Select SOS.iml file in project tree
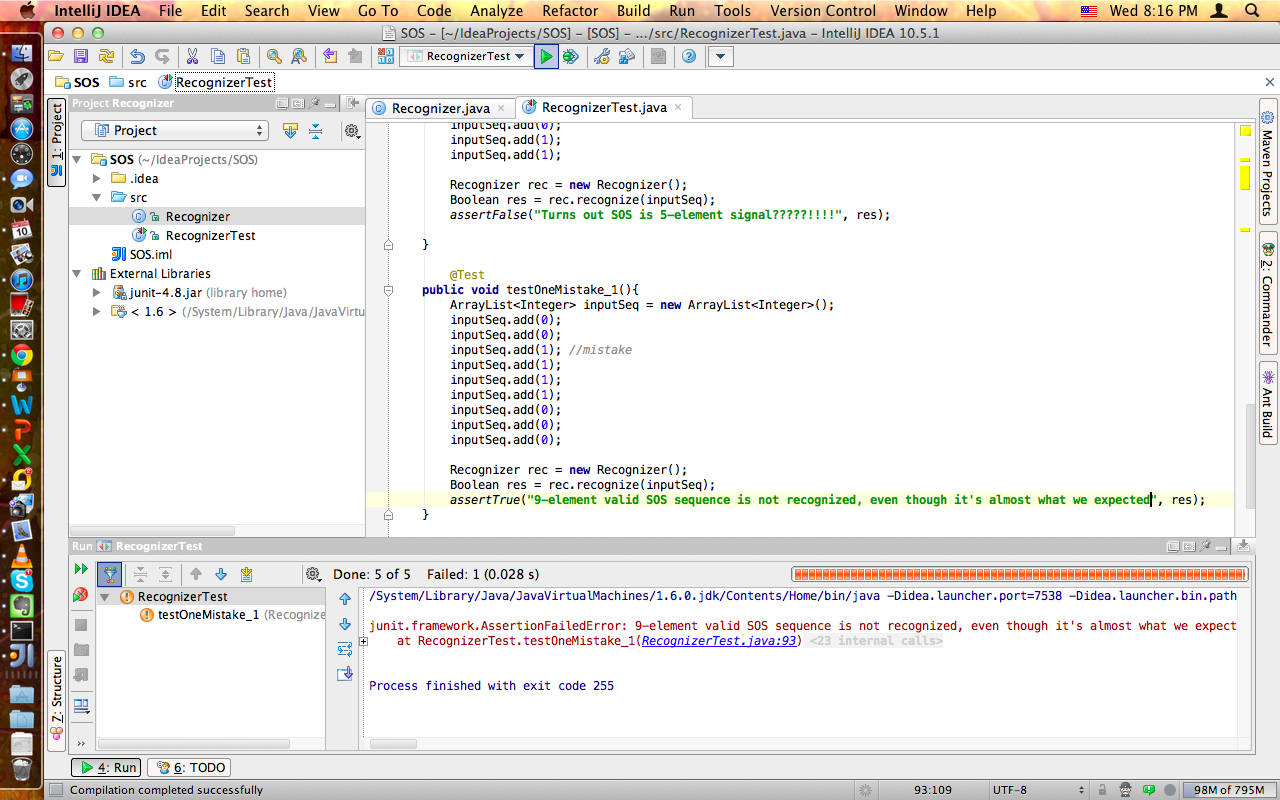1280x800 pixels. tap(150, 255)
